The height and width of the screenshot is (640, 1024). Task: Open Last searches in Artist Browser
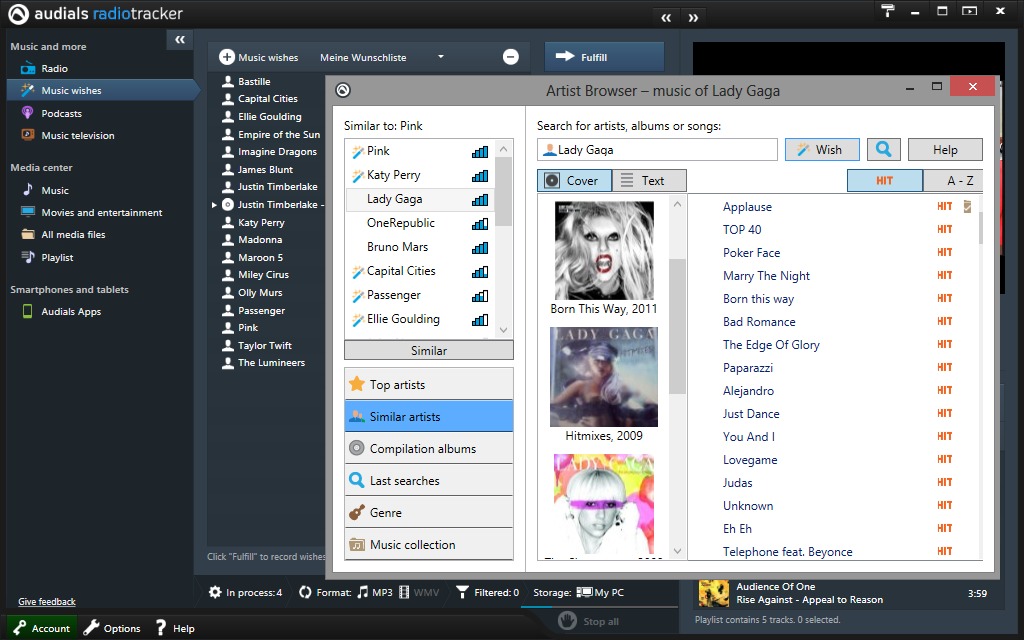tap(429, 480)
